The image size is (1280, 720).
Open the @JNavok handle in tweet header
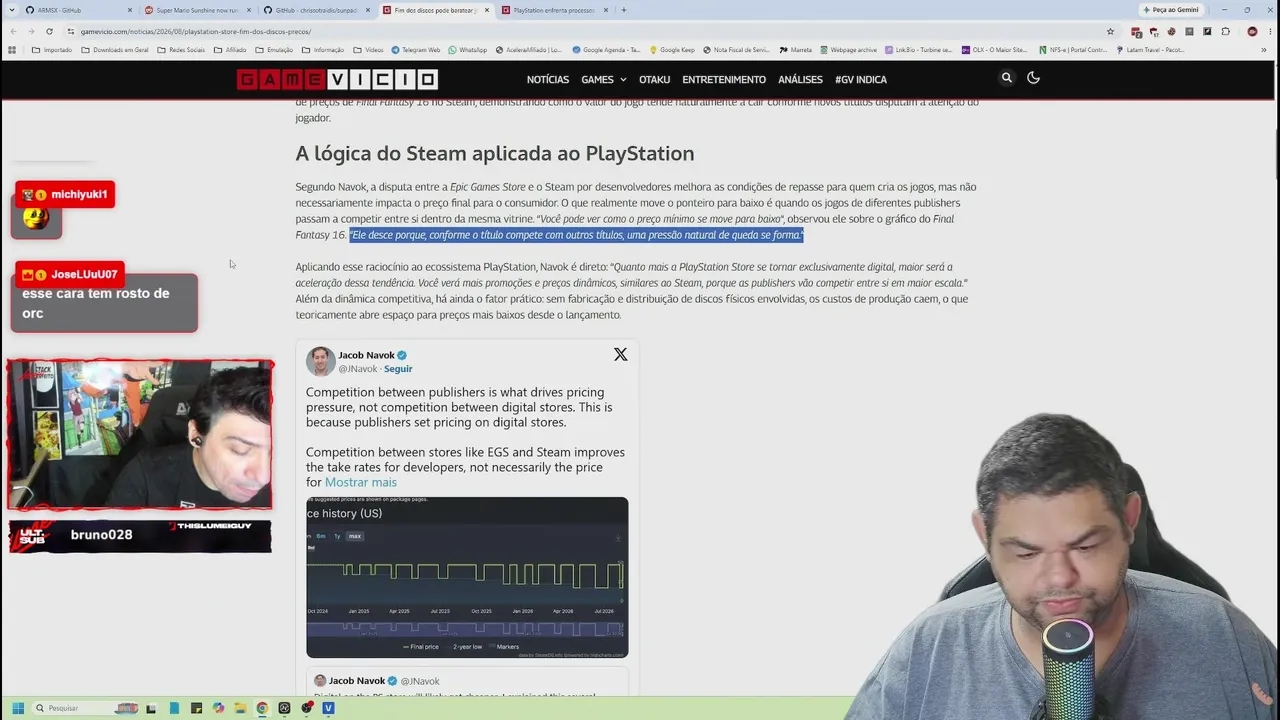click(x=357, y=369)
